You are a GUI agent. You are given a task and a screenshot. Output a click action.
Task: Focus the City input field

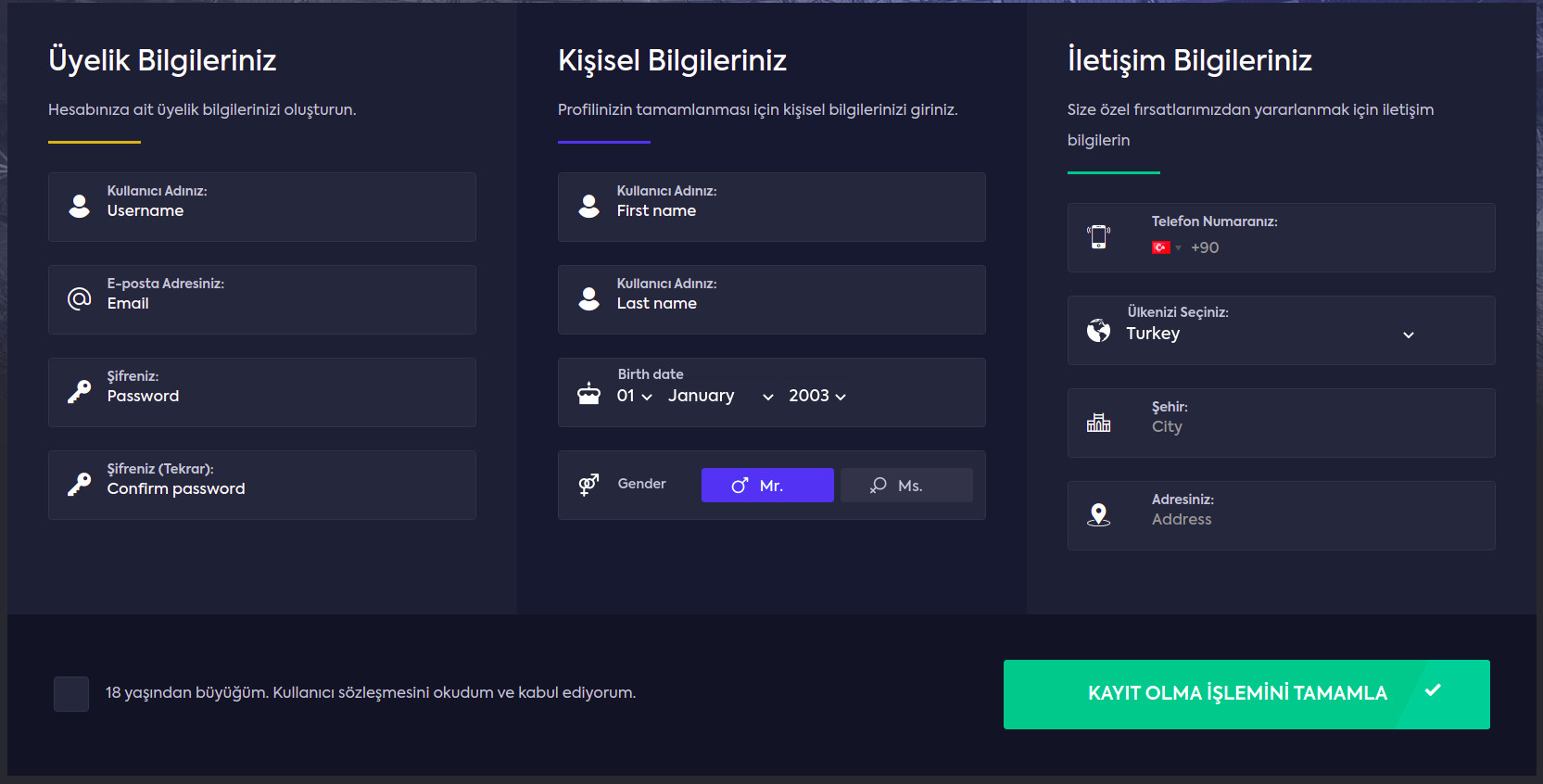(x=1282, y=423)
